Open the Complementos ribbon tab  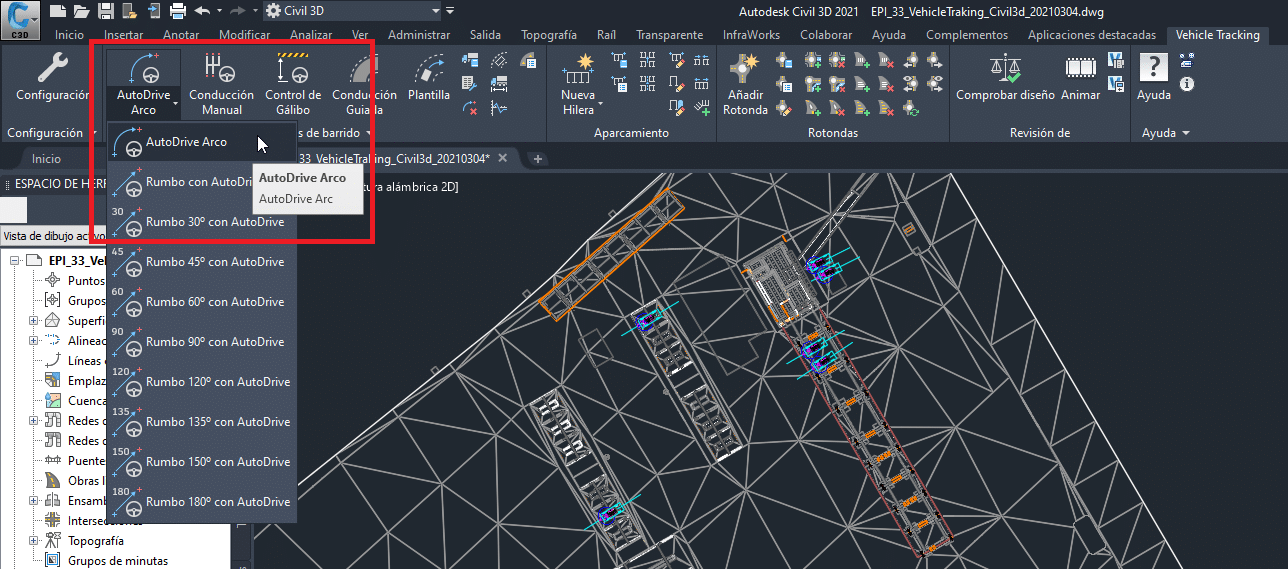tap(967, 35)
